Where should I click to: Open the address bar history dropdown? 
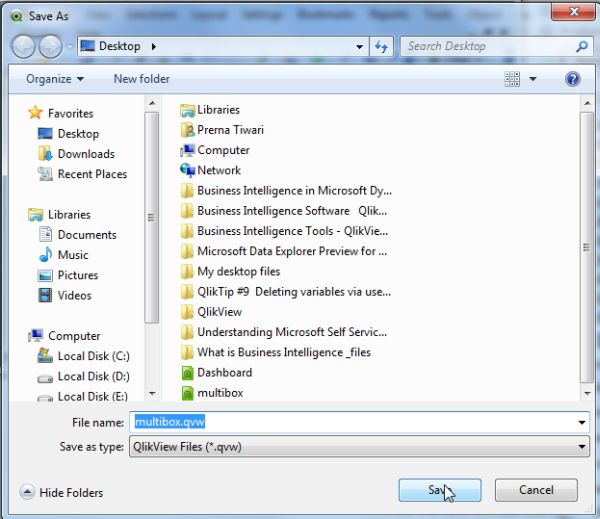click(x=359, y=47)
